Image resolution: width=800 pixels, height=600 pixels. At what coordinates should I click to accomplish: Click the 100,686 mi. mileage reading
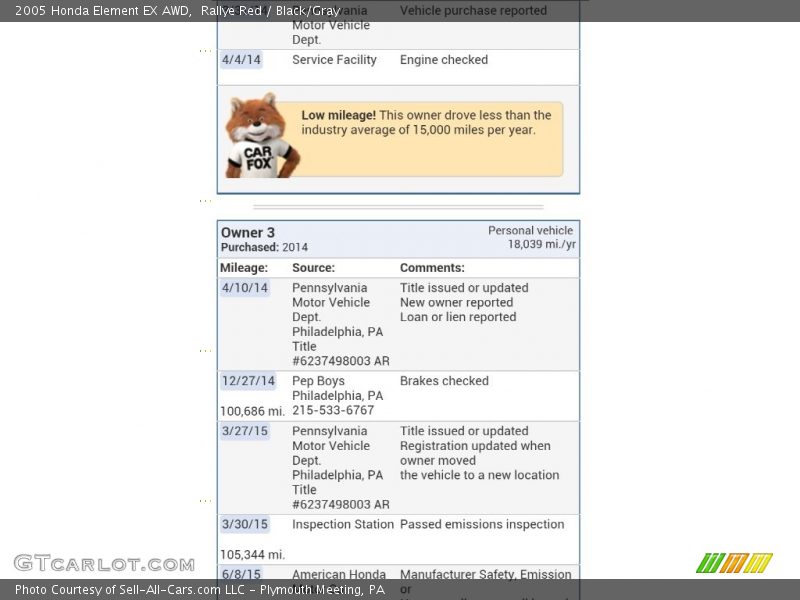252,411
